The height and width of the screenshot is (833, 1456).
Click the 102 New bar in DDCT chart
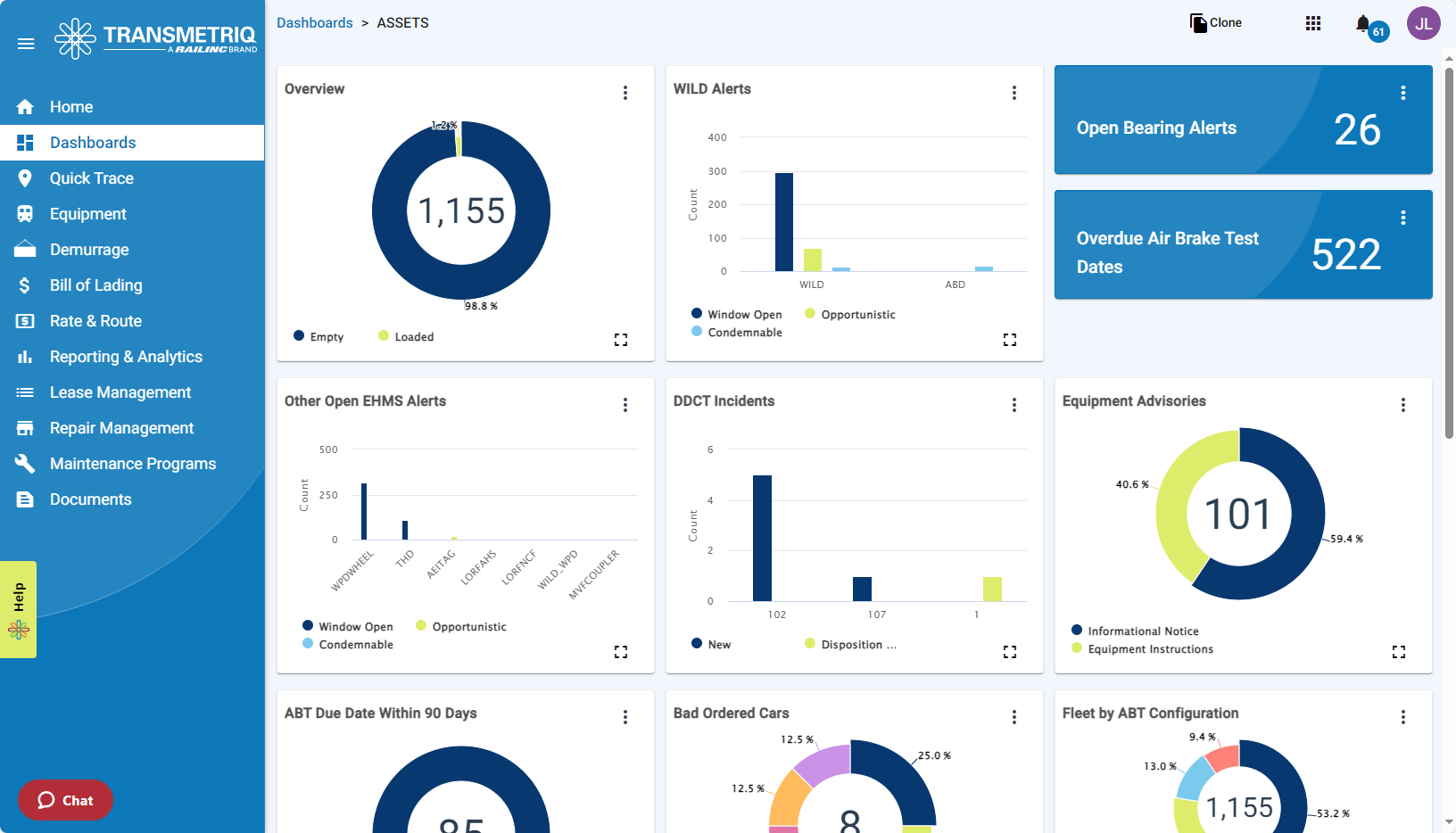click(x=763, y=538)
